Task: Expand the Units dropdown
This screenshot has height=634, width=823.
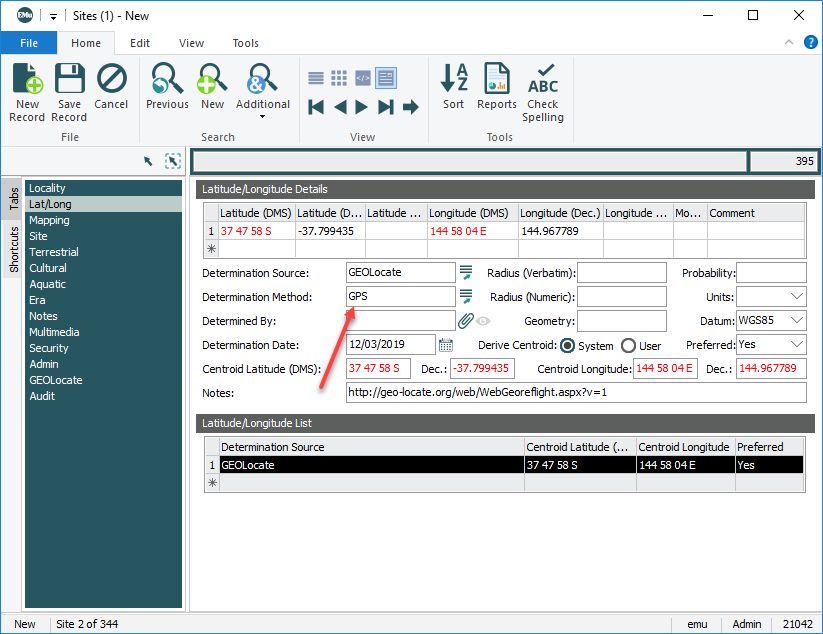Action: point(796,297)
